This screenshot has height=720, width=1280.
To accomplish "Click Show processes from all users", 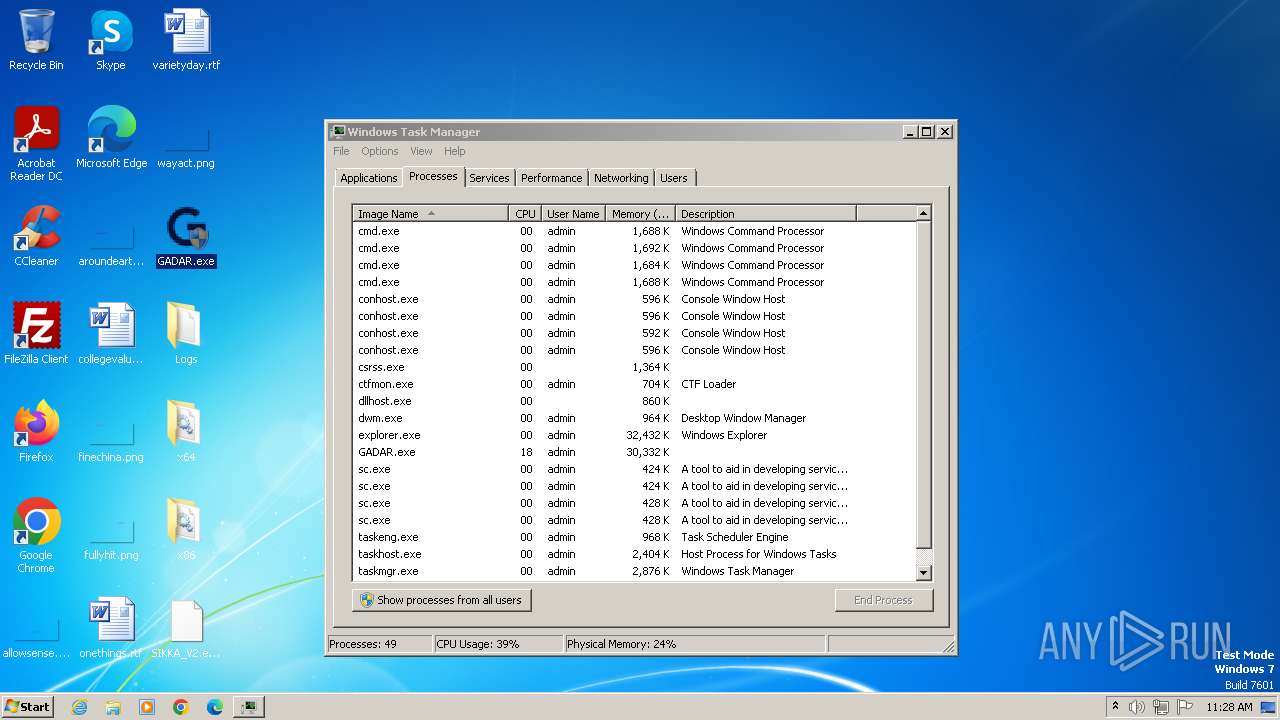I will pyautogui.click(x=441, y=600).
